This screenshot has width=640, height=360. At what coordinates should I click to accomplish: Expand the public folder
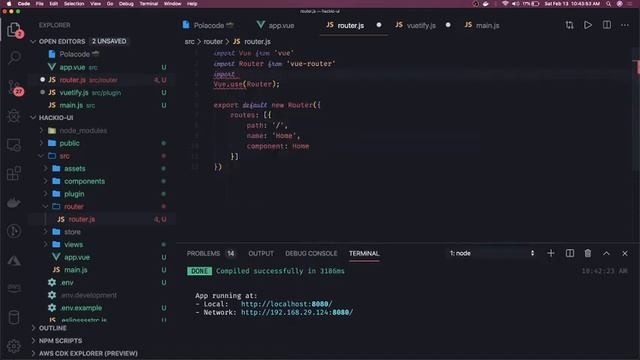click(41, 143)
